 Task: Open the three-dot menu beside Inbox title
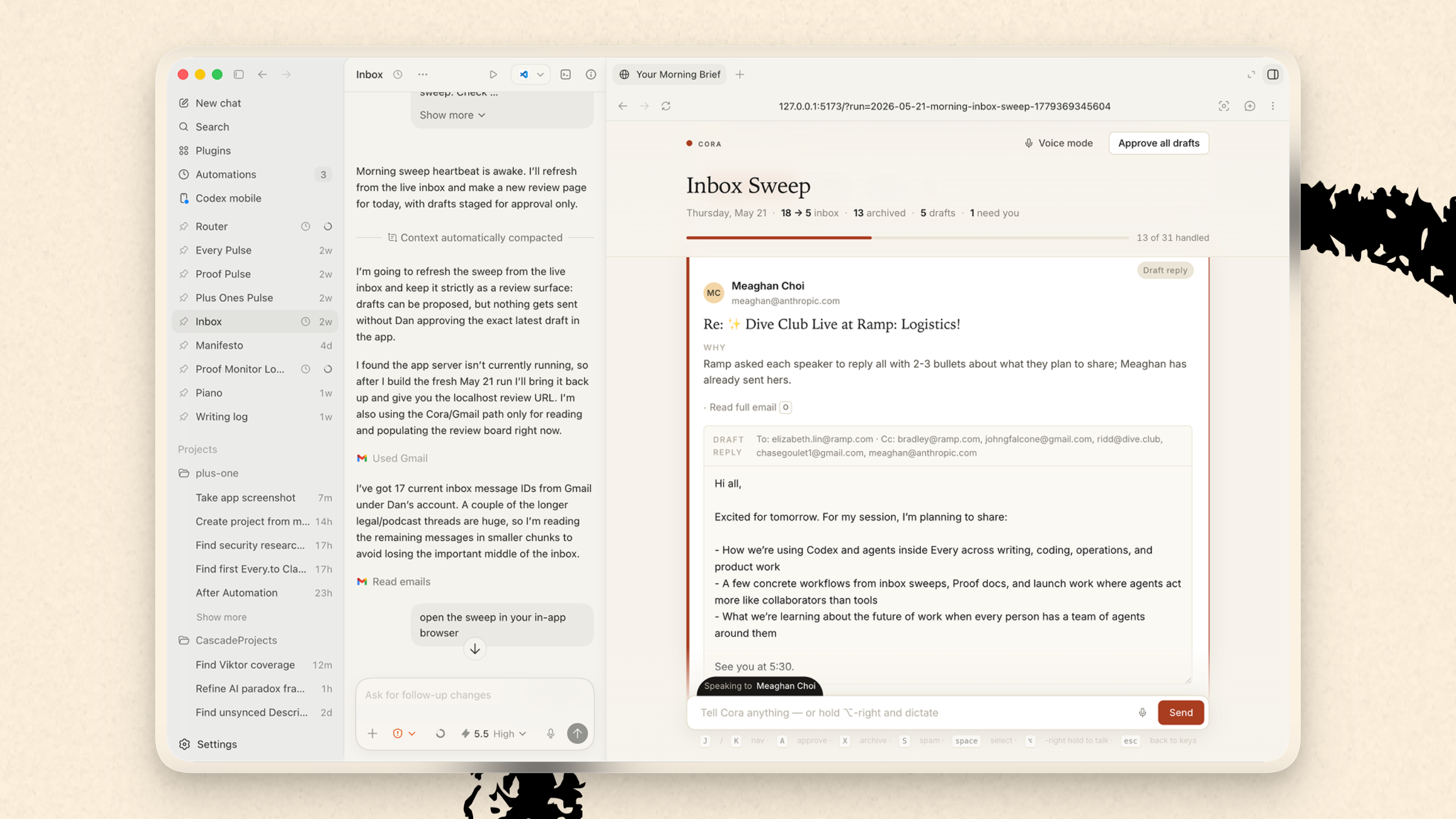pyautogui.click(x=423, y=75)
